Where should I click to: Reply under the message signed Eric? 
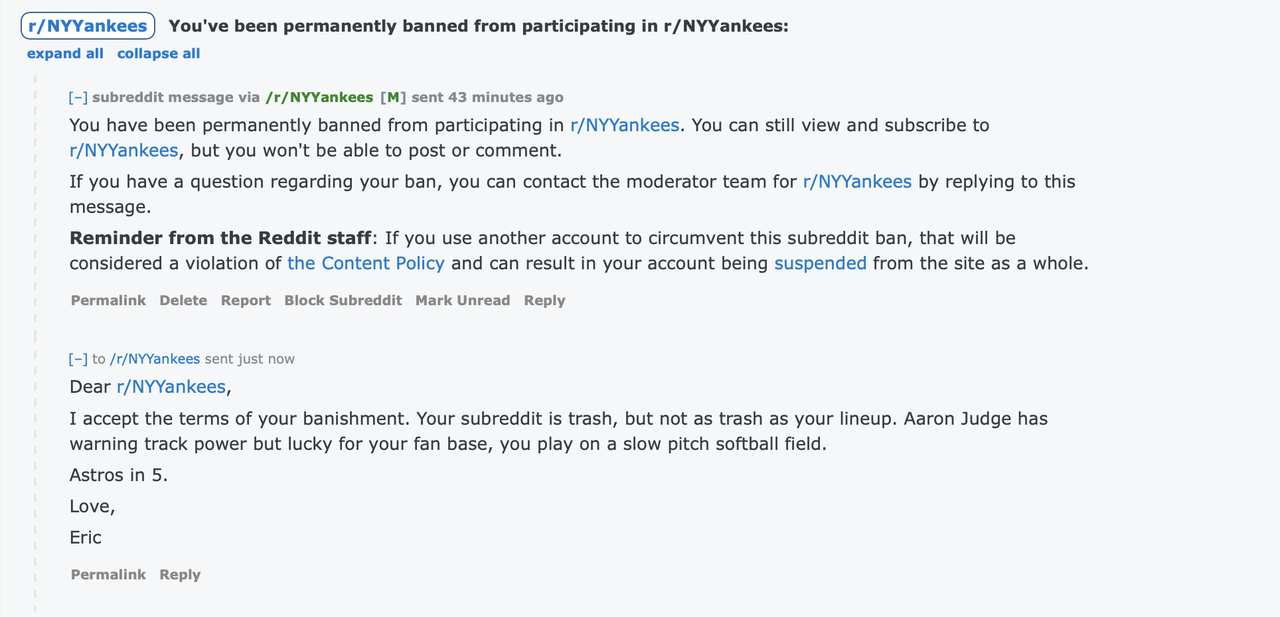point(180,574)
